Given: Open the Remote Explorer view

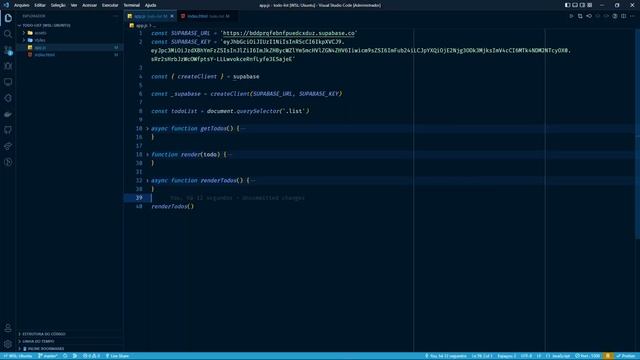Looking at the screenshot, I should point(8,82).
